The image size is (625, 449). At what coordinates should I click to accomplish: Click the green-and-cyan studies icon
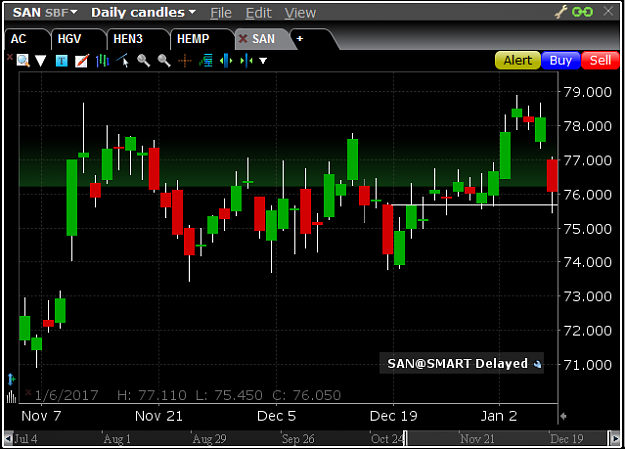206,61
